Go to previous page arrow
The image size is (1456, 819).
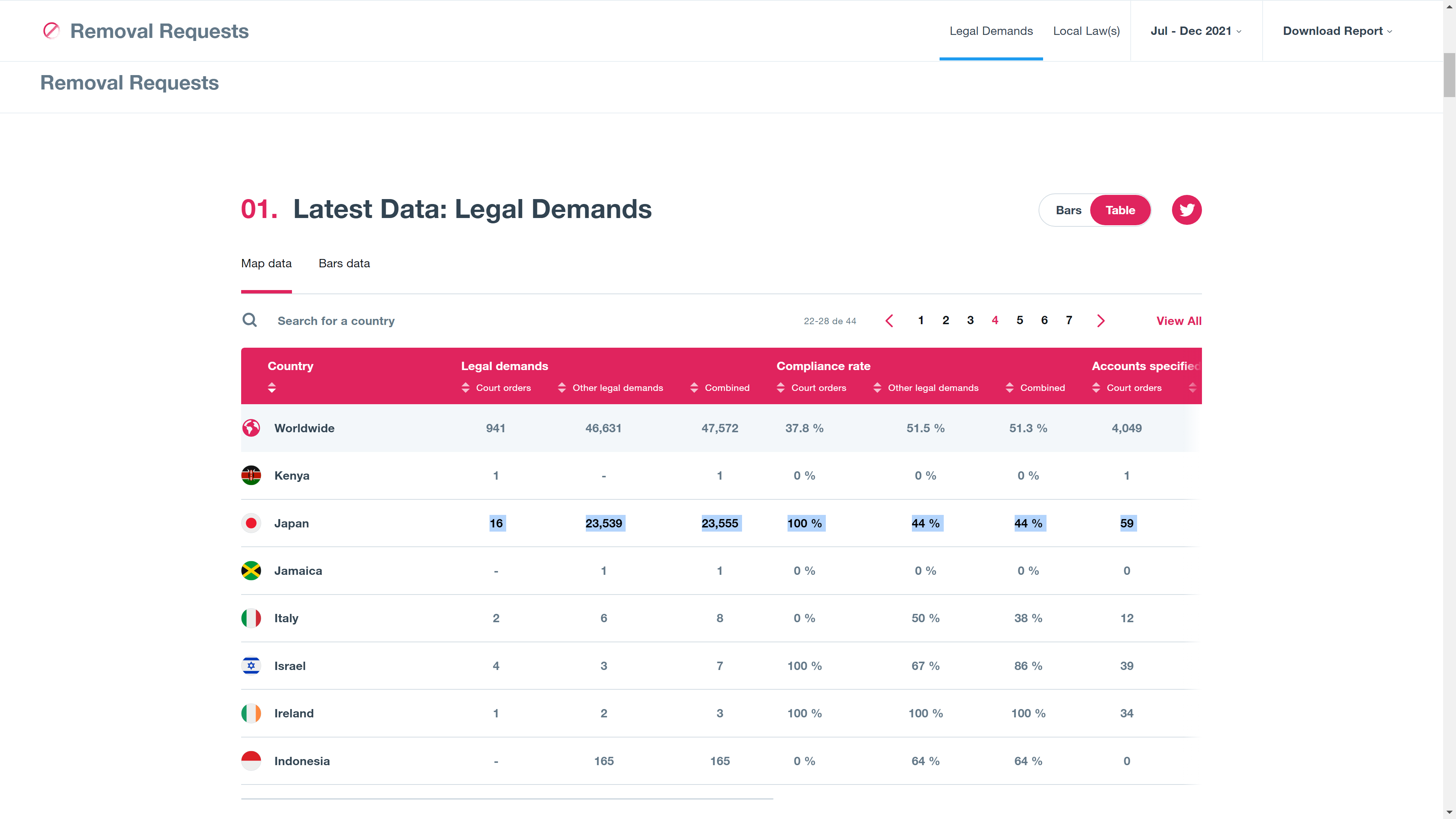(888, 321)
